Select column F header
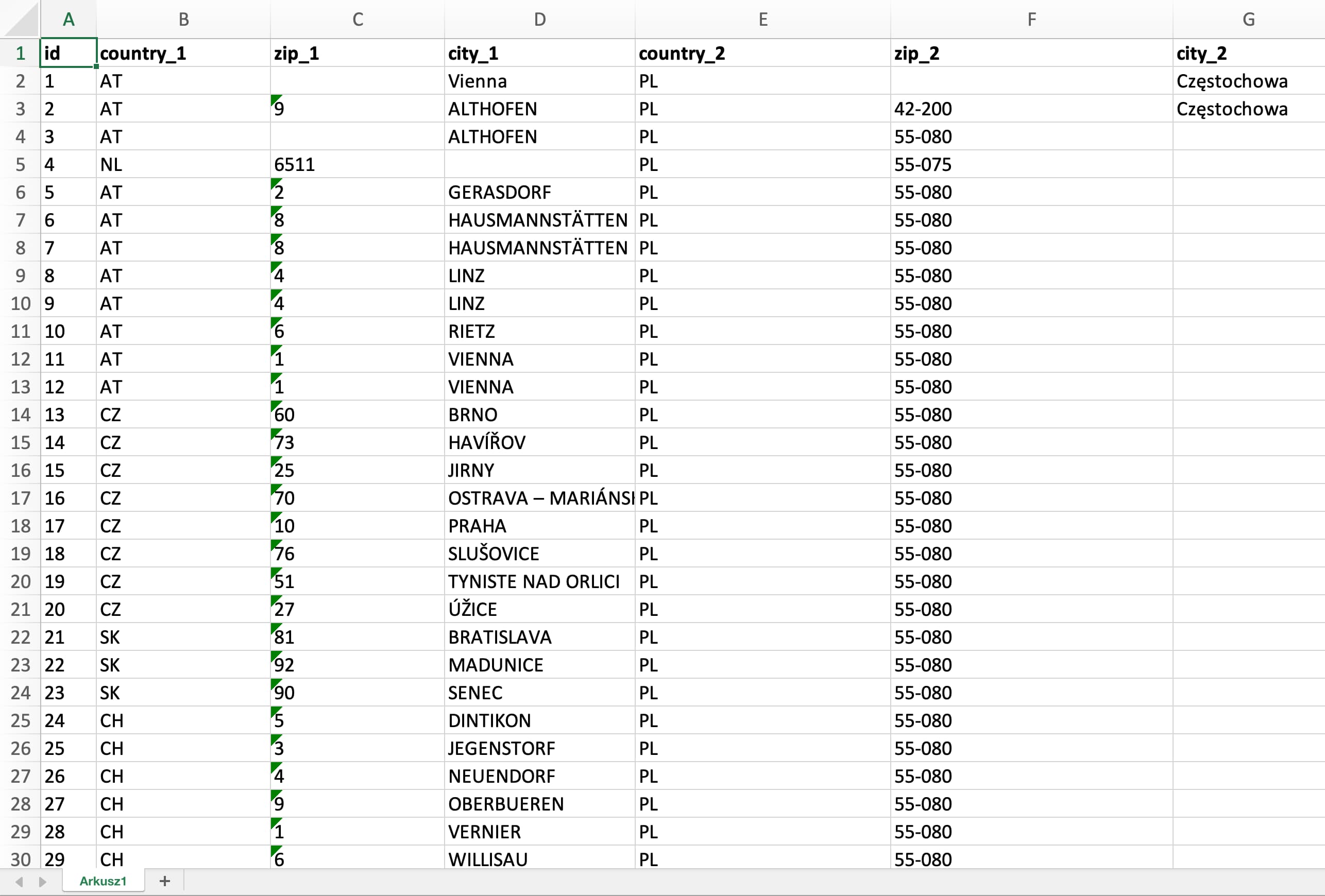The height and width of the screenshot is (896, 1325). click(x=1031, y=20)
